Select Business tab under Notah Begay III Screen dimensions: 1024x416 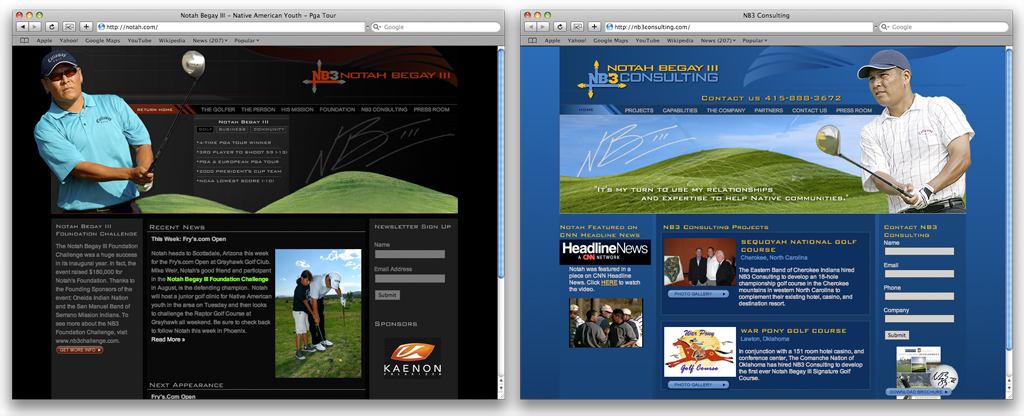[x=232, y=129]
